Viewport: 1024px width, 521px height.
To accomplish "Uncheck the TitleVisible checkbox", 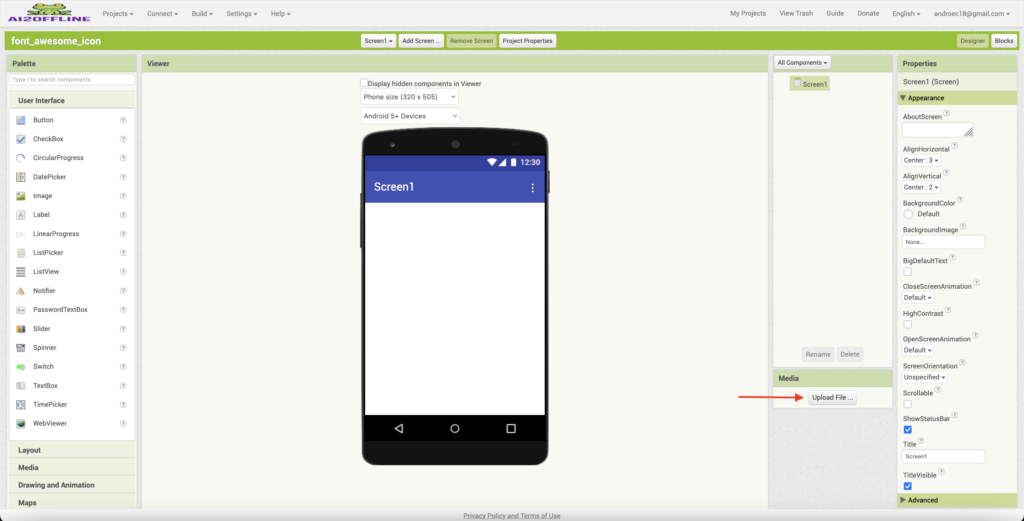I will (x=907, y=486).
